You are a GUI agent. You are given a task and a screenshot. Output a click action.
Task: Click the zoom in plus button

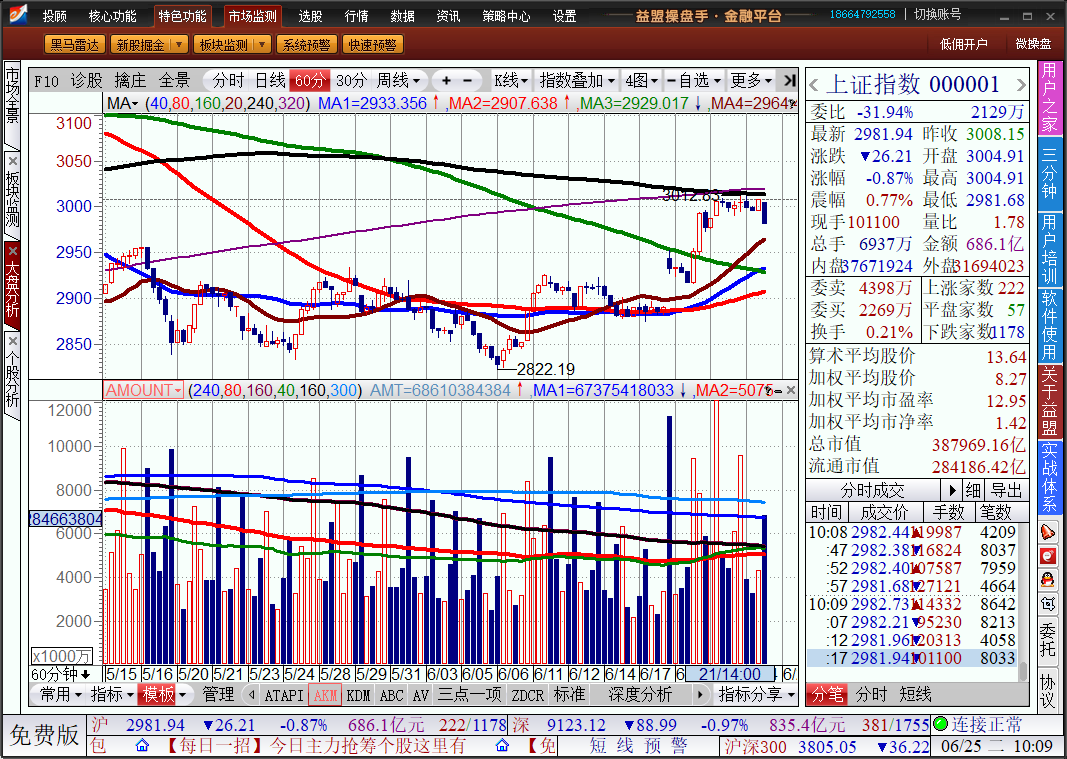446,80
